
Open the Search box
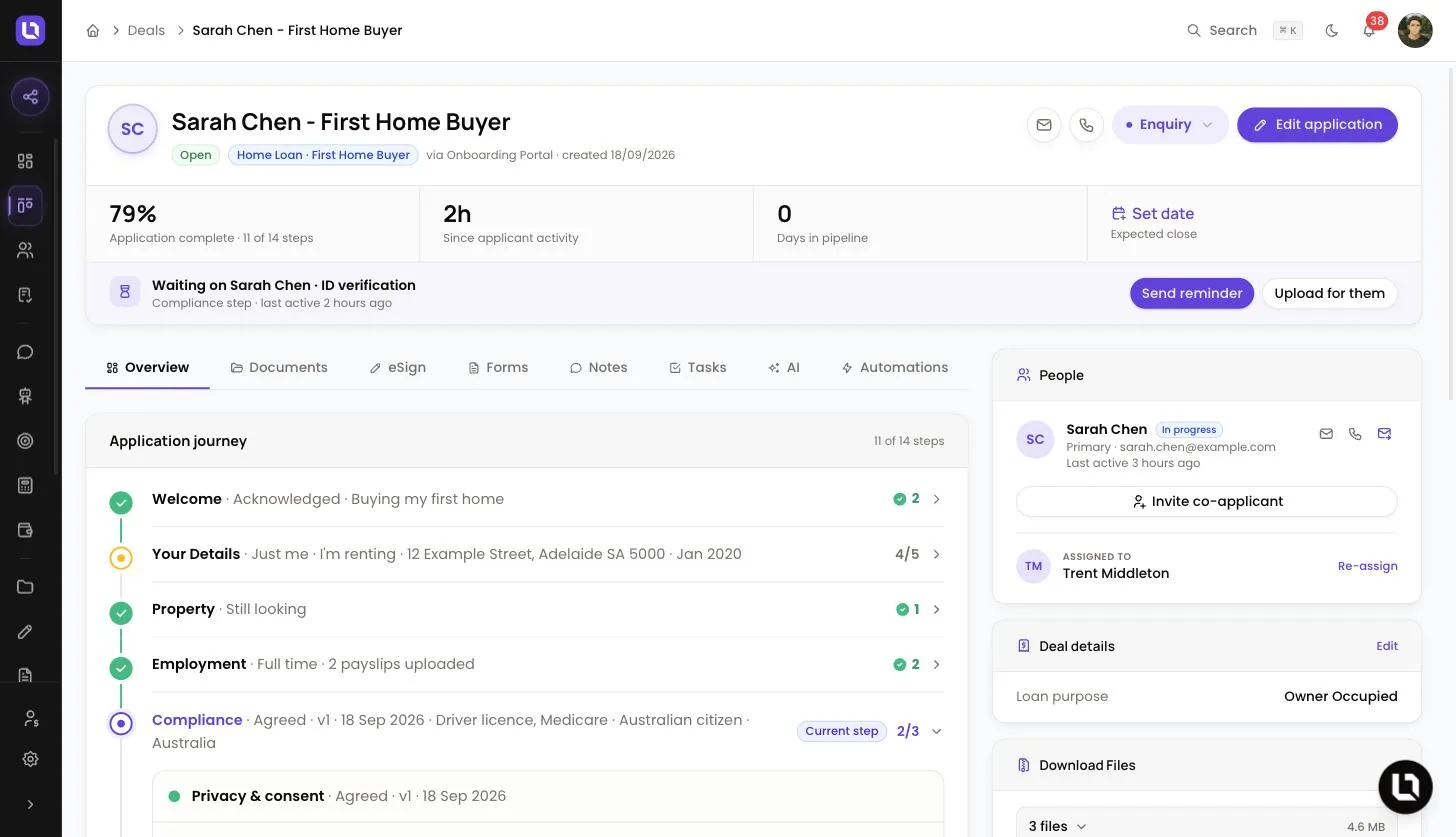tap(1244, 31)
